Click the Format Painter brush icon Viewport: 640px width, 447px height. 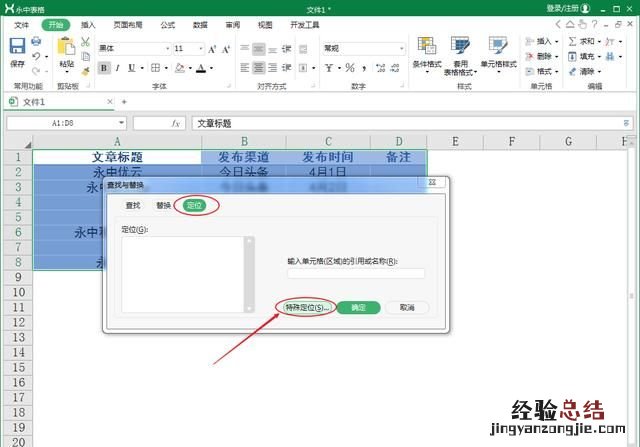point(86,70)
